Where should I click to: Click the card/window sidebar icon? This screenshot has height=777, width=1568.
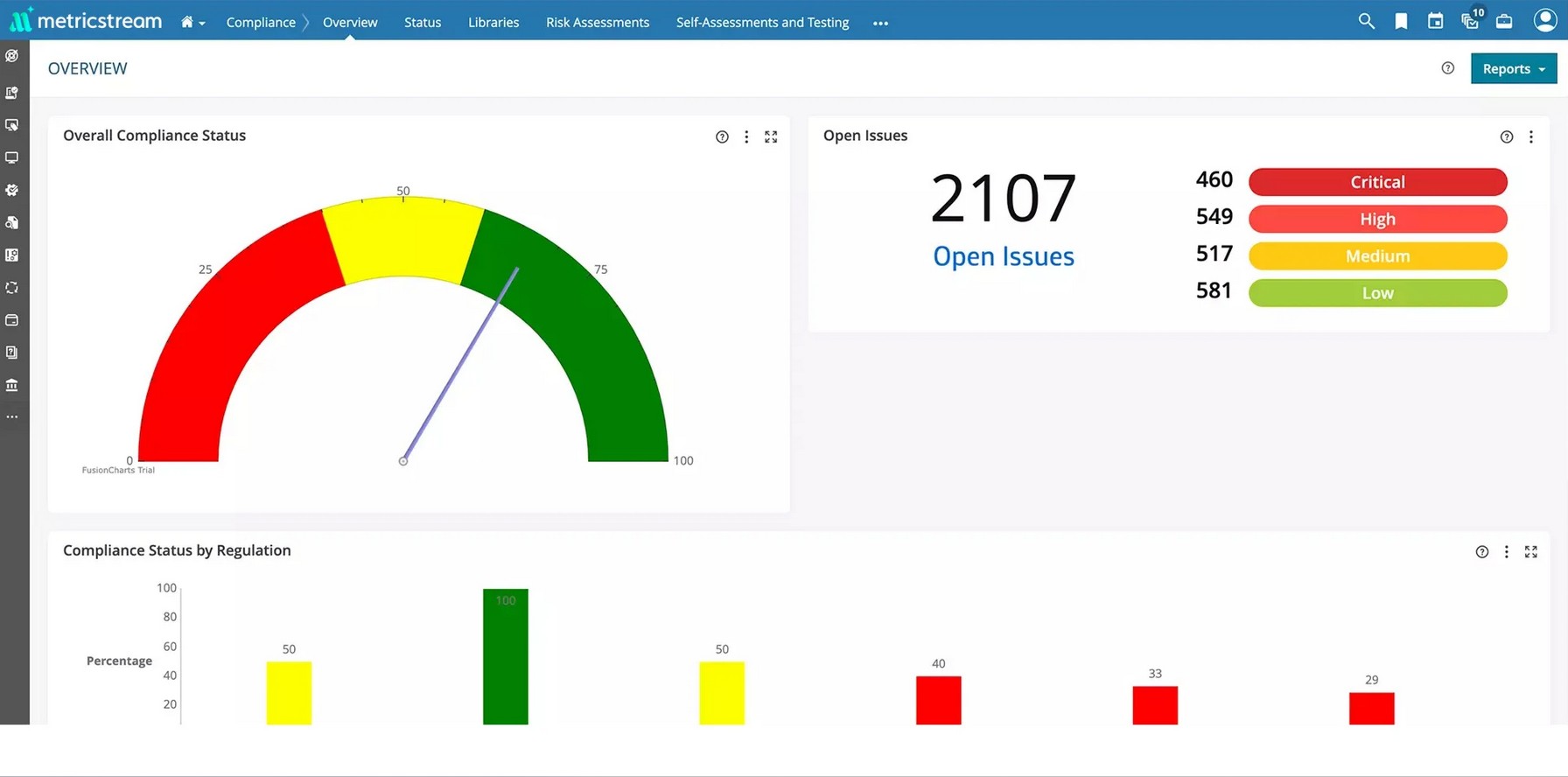12,320
